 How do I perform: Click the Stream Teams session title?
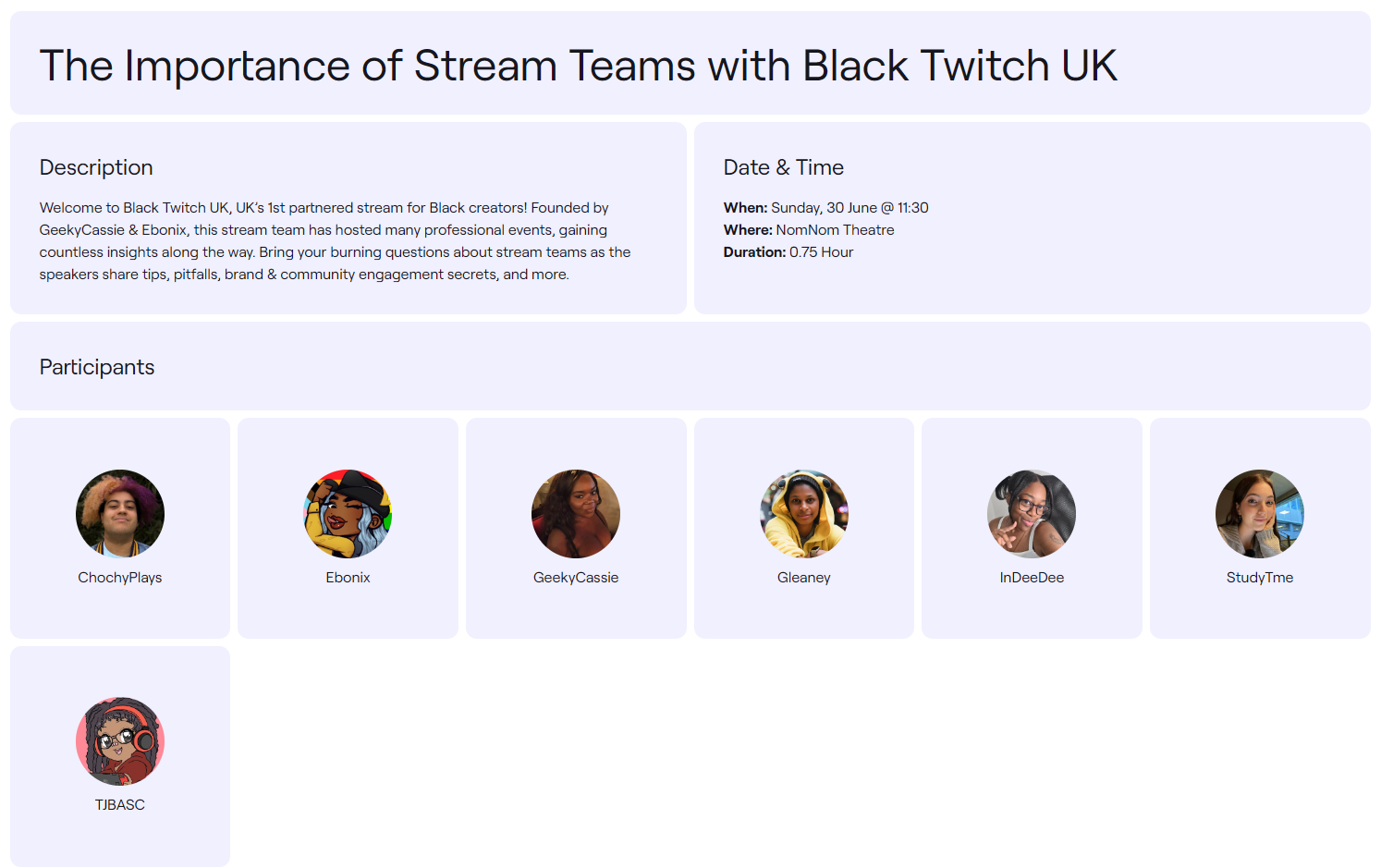[x=579, y=66]
